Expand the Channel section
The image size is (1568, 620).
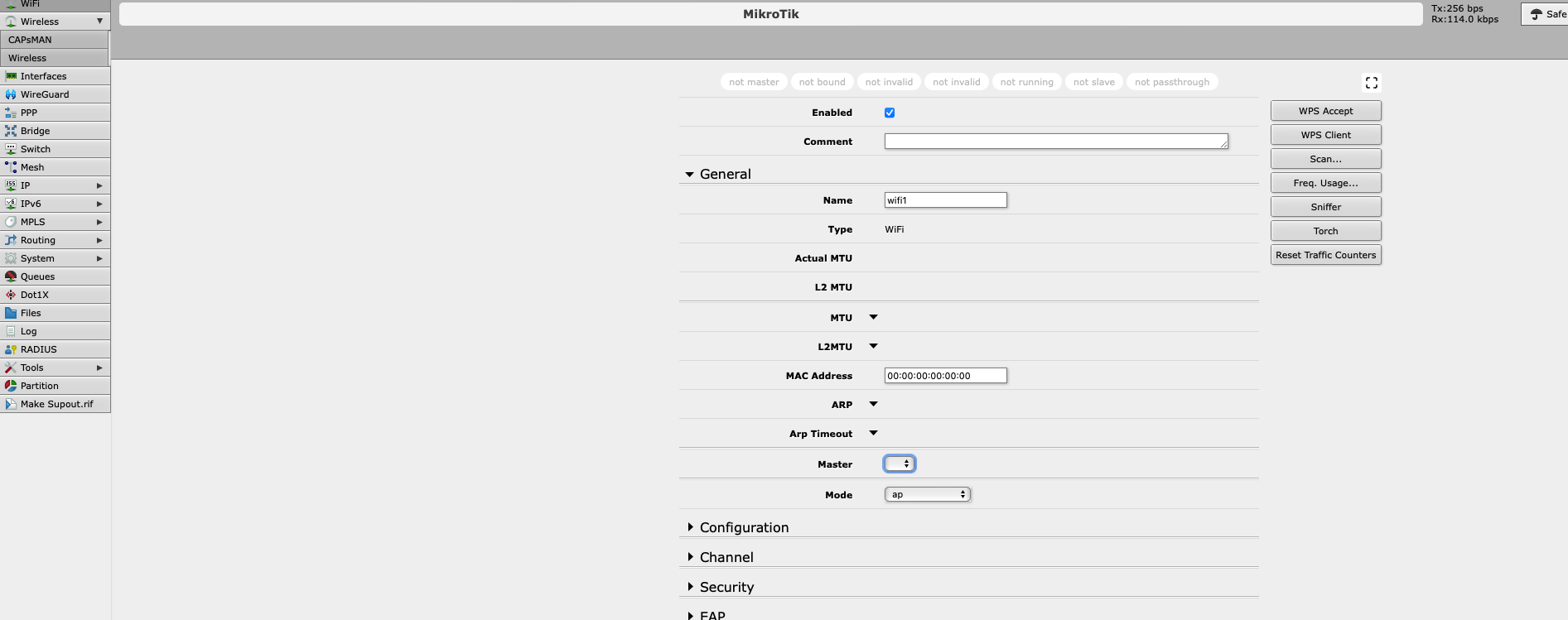(690, 557)
